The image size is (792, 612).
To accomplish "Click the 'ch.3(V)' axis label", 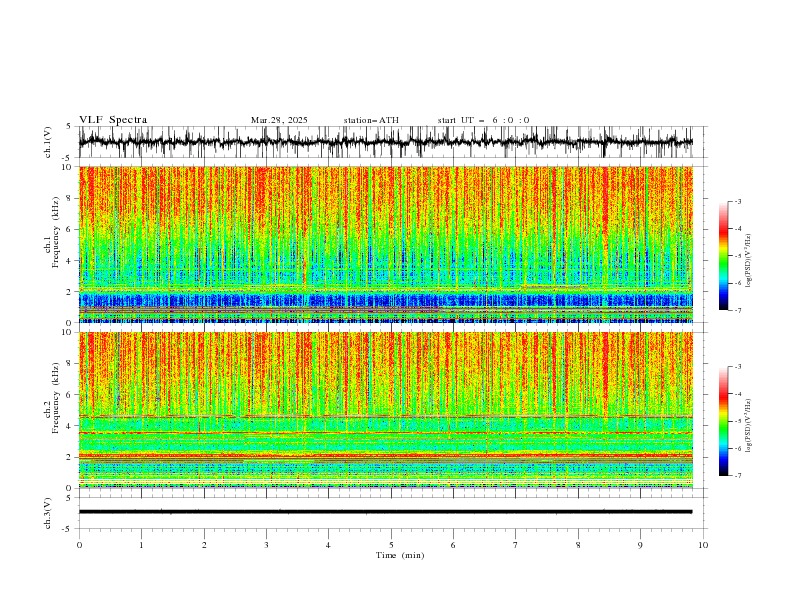I will (x=48, y=513).
